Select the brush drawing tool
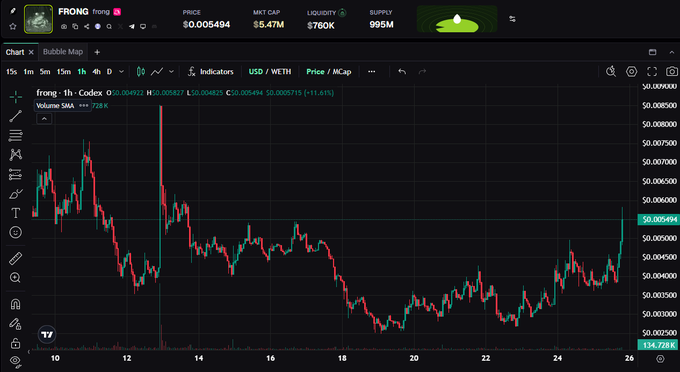The width and height of the screenshot is (680, 372). [x=15, y=194]
